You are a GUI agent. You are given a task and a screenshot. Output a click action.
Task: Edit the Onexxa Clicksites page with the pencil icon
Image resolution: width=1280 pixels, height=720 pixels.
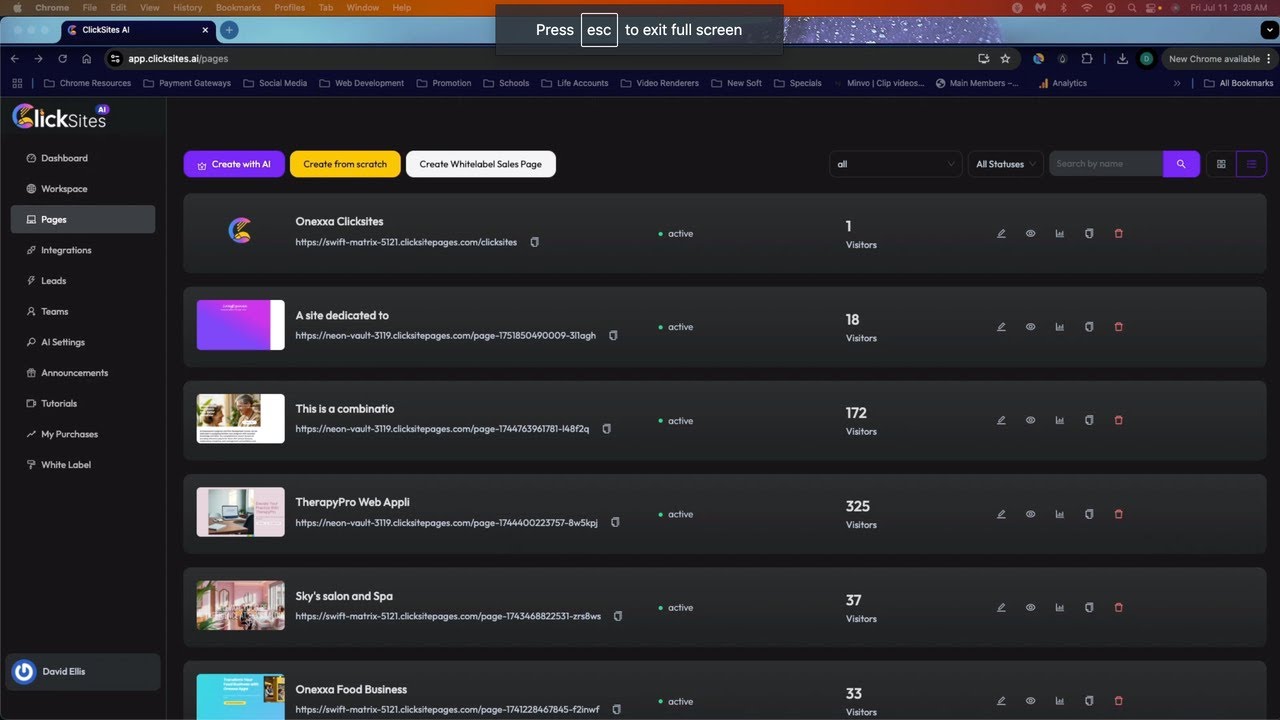[x=1001, y=234]
